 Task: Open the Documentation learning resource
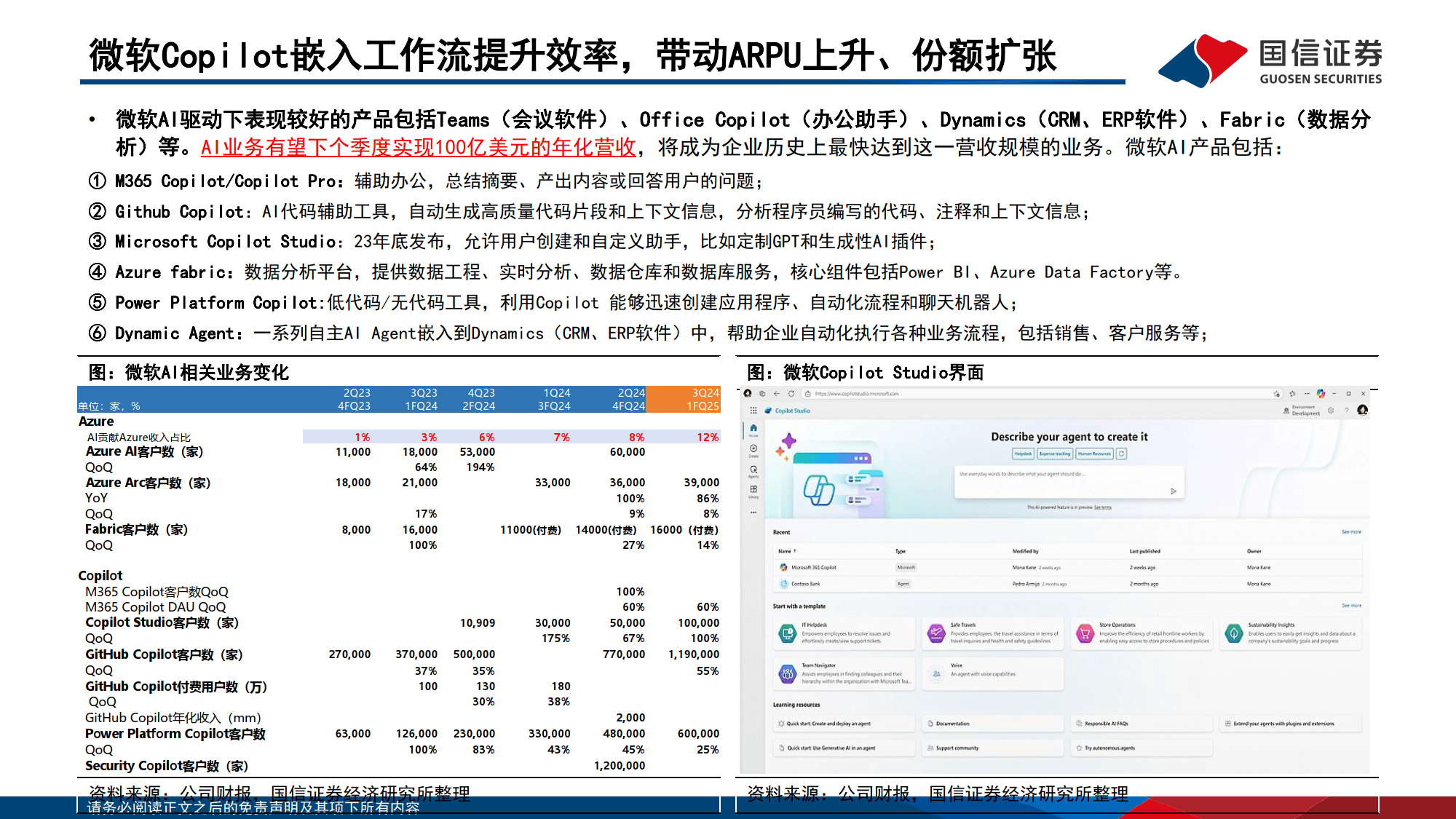pos(993,724)
